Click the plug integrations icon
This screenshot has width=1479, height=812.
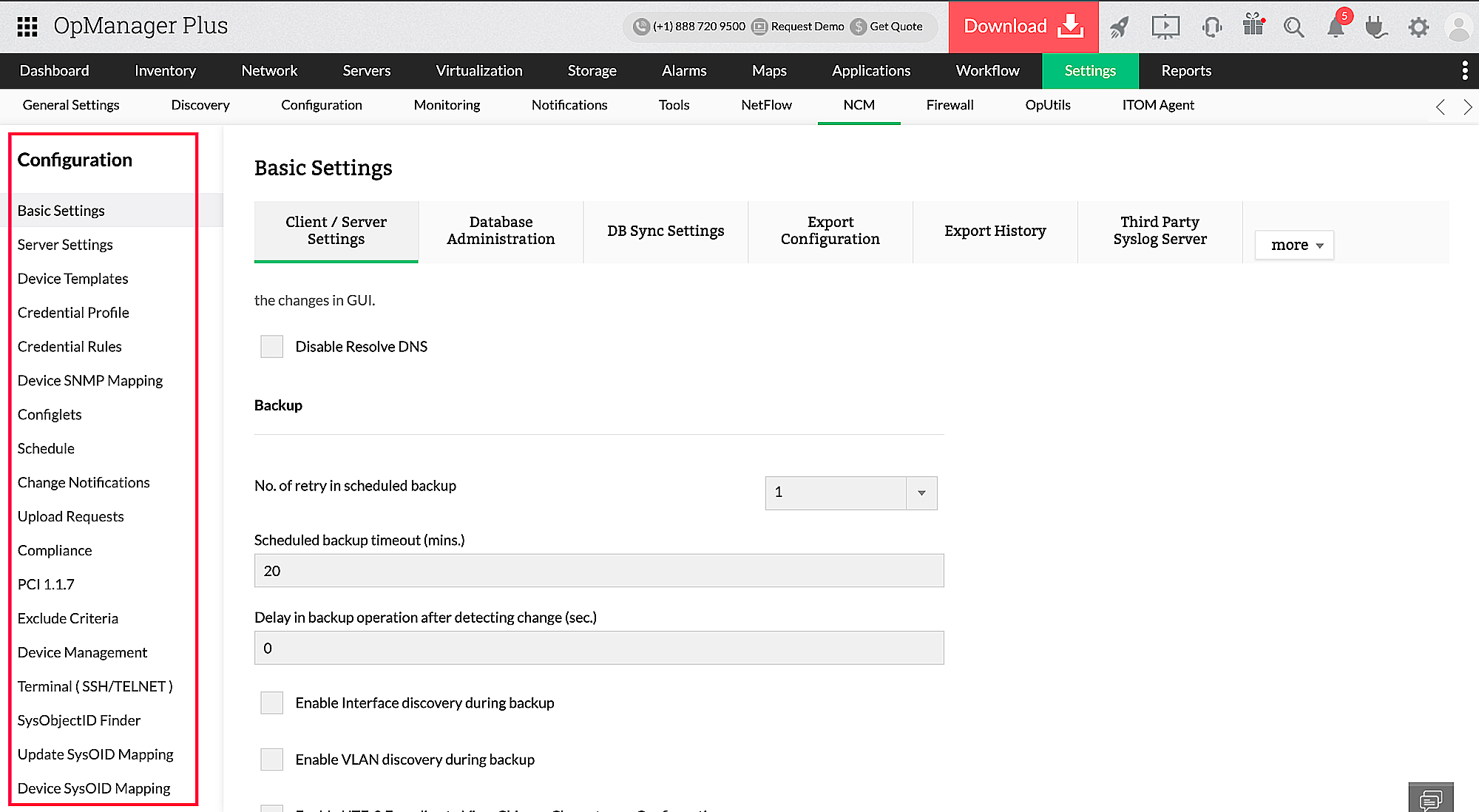pos(1376,28)
